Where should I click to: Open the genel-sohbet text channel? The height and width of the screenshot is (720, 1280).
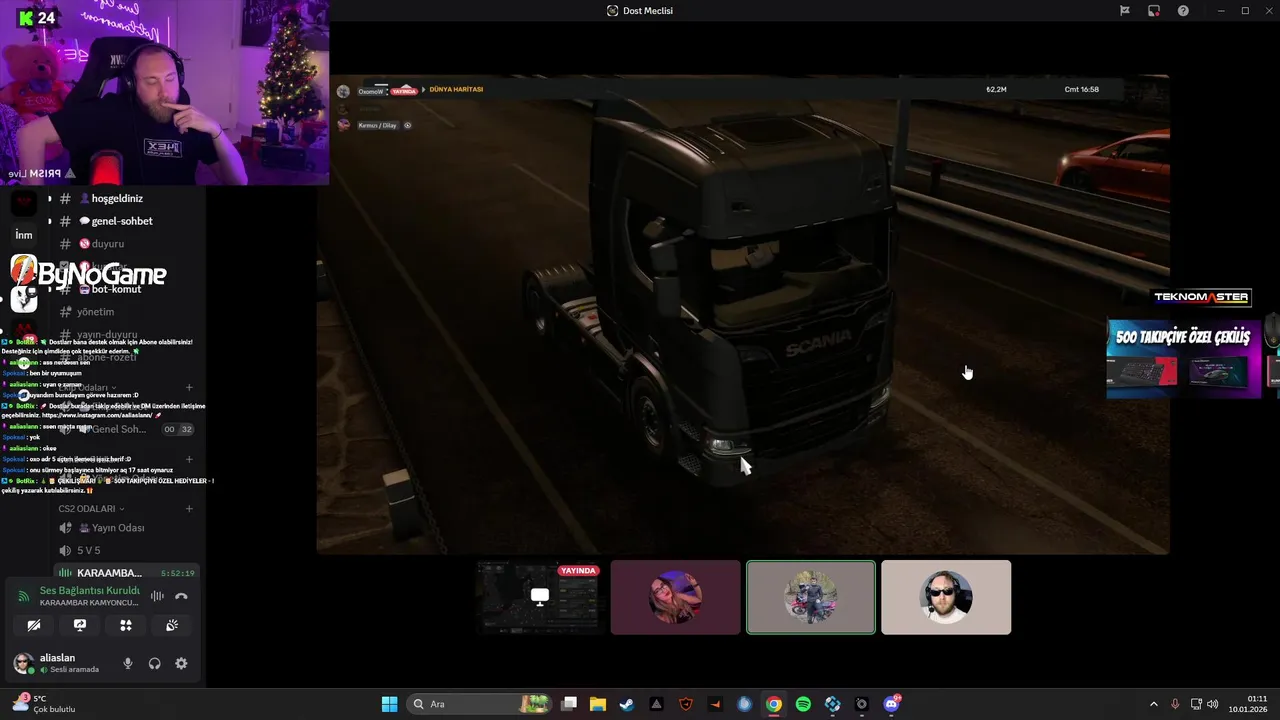pos(122,221)
